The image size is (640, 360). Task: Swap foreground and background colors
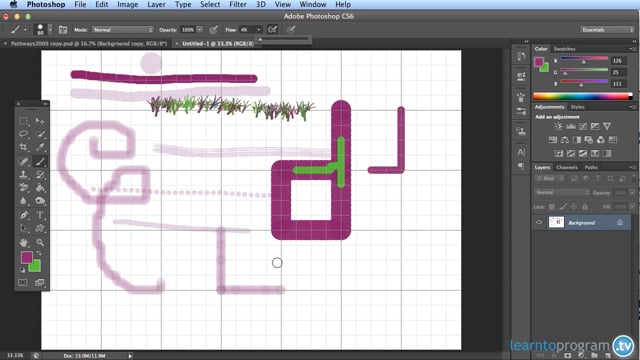(x=39, y=253)
